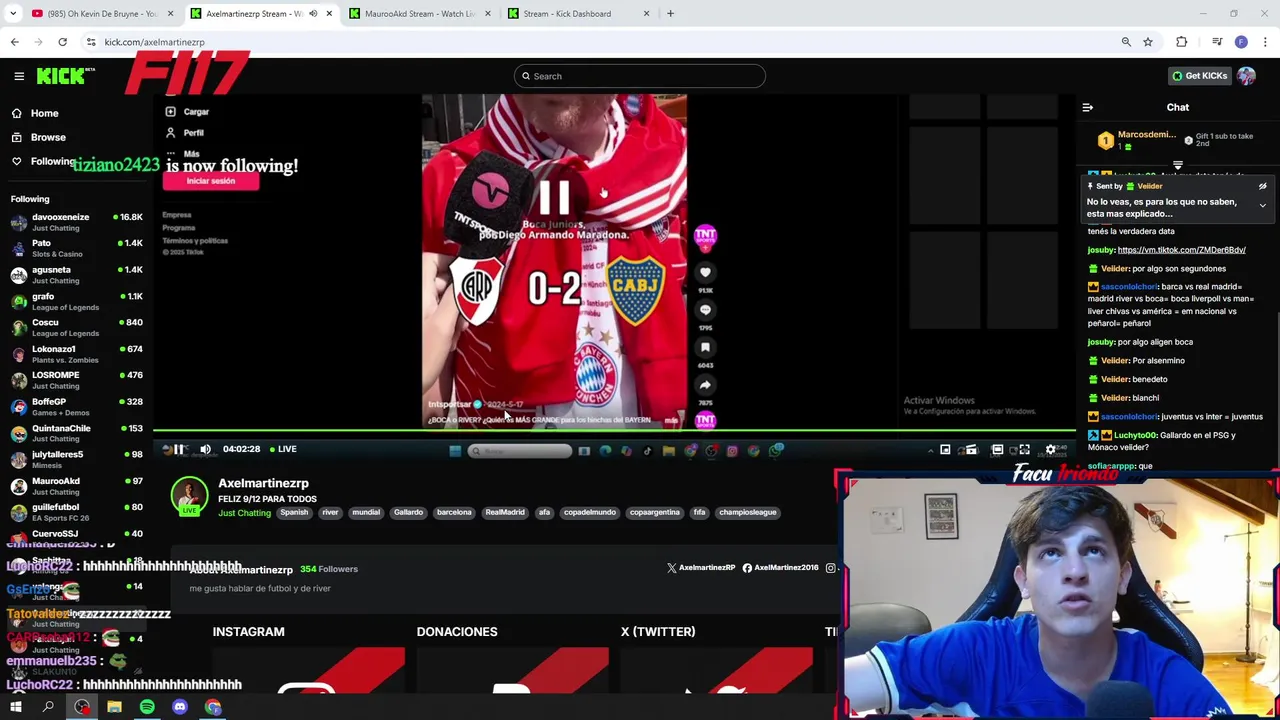Screen dimensions: 1280x720
Task: Open josuby's TikTok link in chat
Action: 1181,250
